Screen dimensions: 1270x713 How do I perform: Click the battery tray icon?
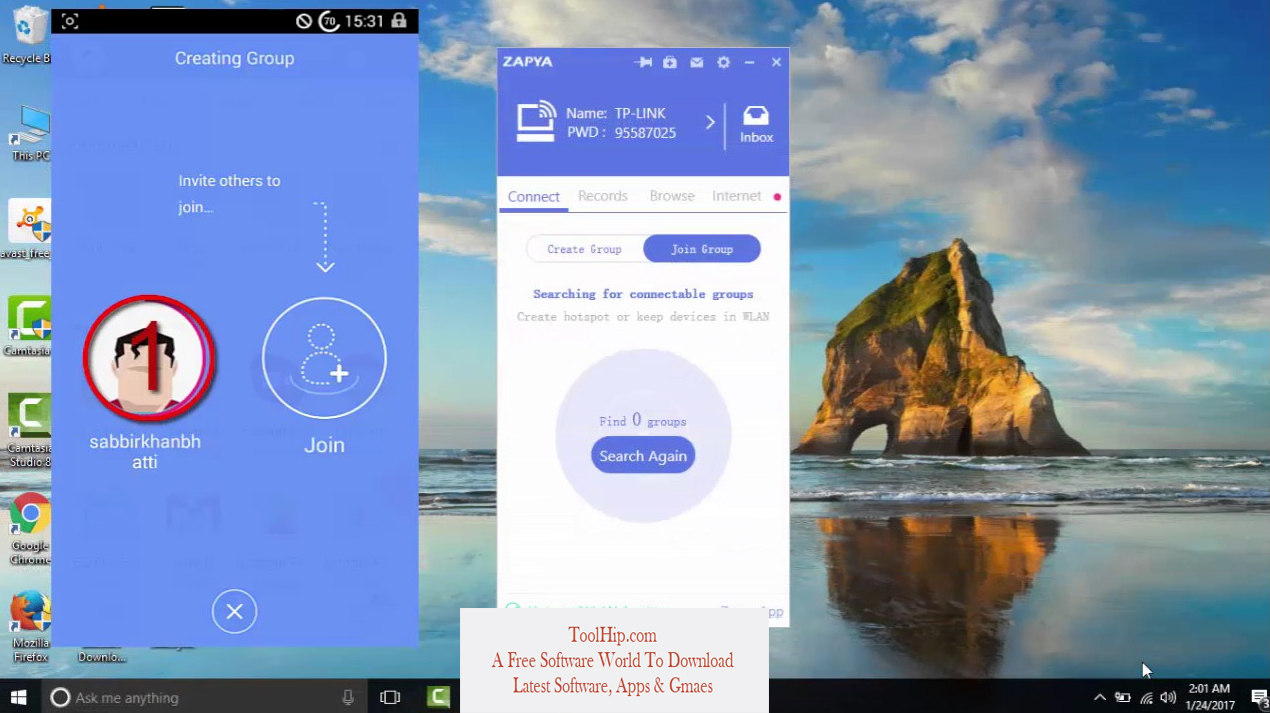pos(1123,697)
